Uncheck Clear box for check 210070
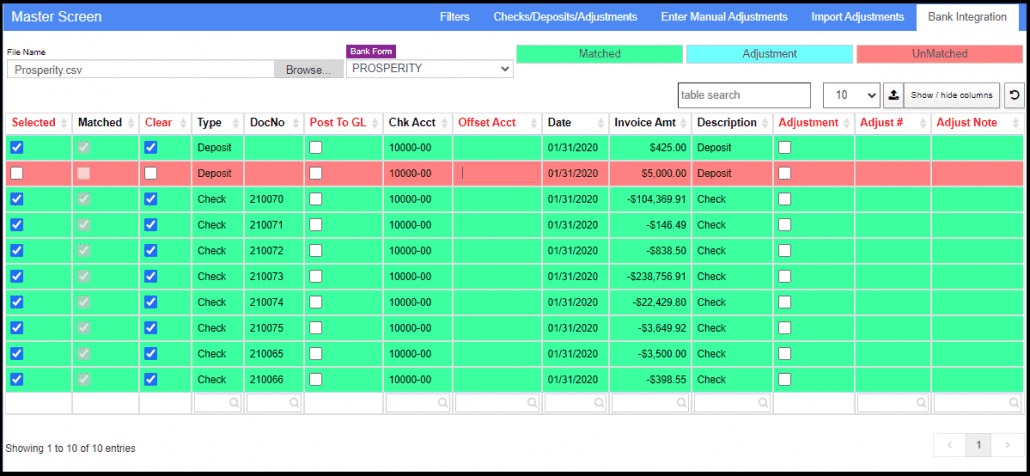The height and width of the screenshot is (476, 1030). [x=150, y=199]
